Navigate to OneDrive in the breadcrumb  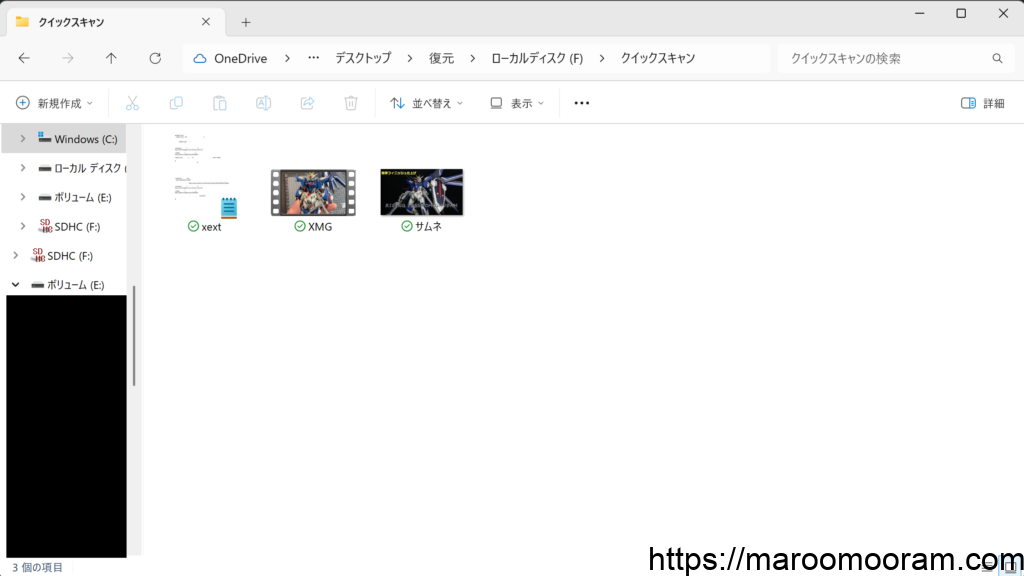coord(240,58)
